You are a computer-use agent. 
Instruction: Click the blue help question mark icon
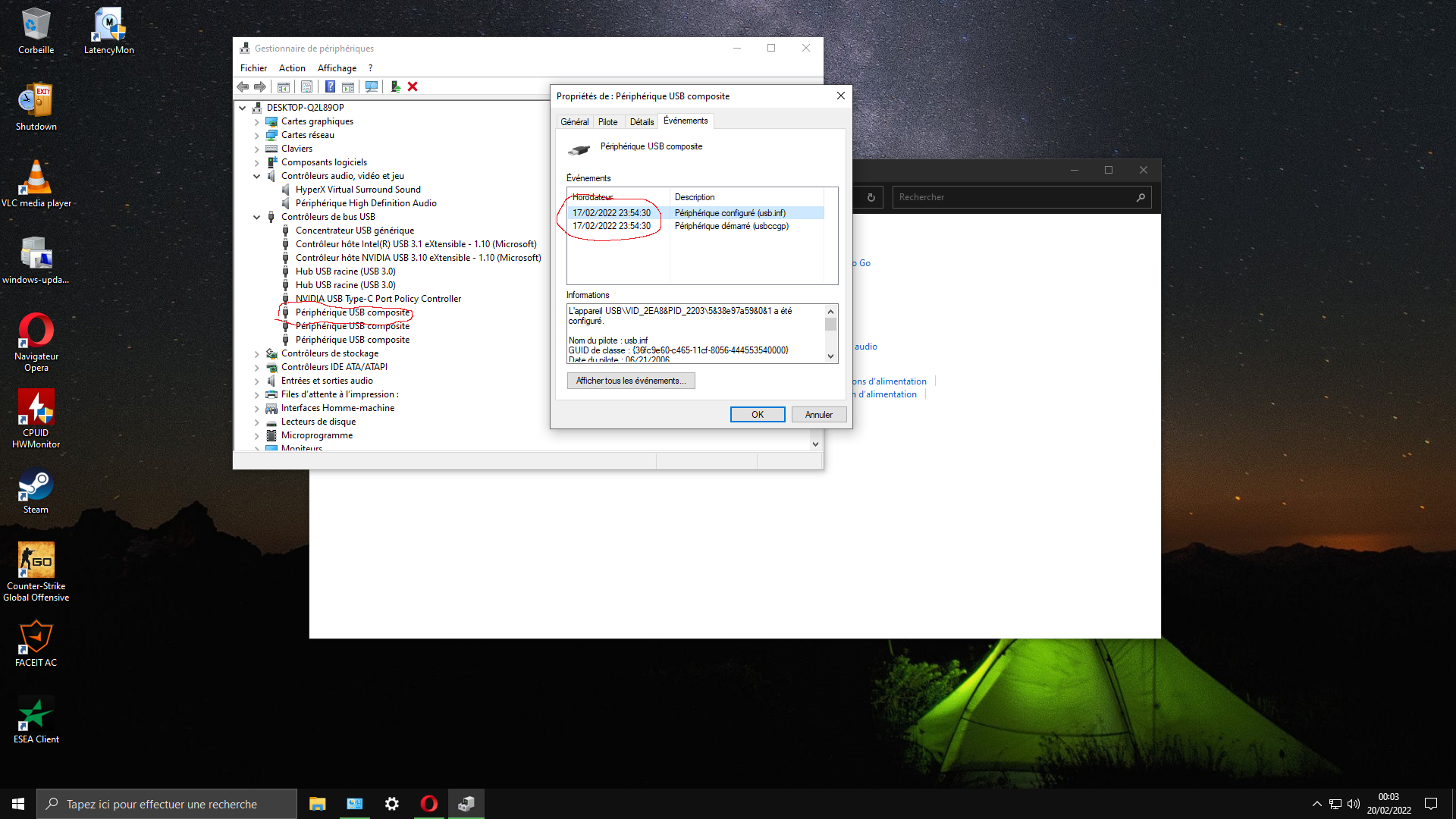coord(330,86)
